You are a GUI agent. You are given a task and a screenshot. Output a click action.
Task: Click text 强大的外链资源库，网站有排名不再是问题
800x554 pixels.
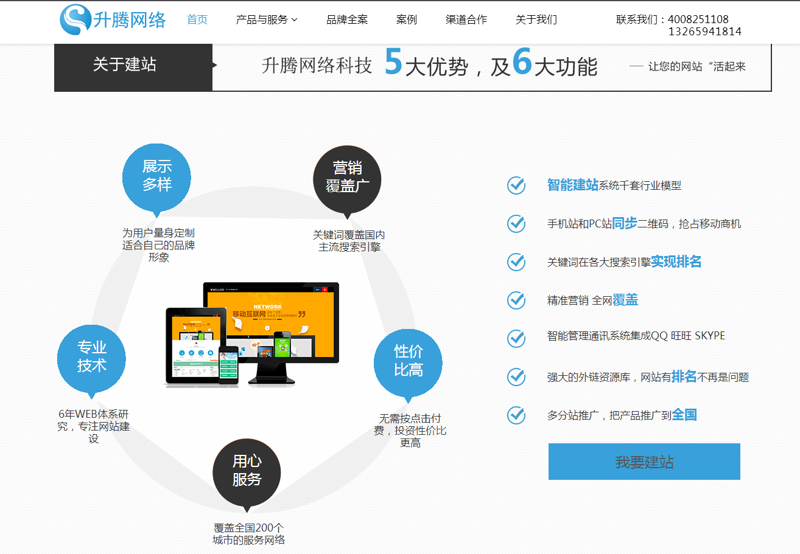tap(648, 377)
